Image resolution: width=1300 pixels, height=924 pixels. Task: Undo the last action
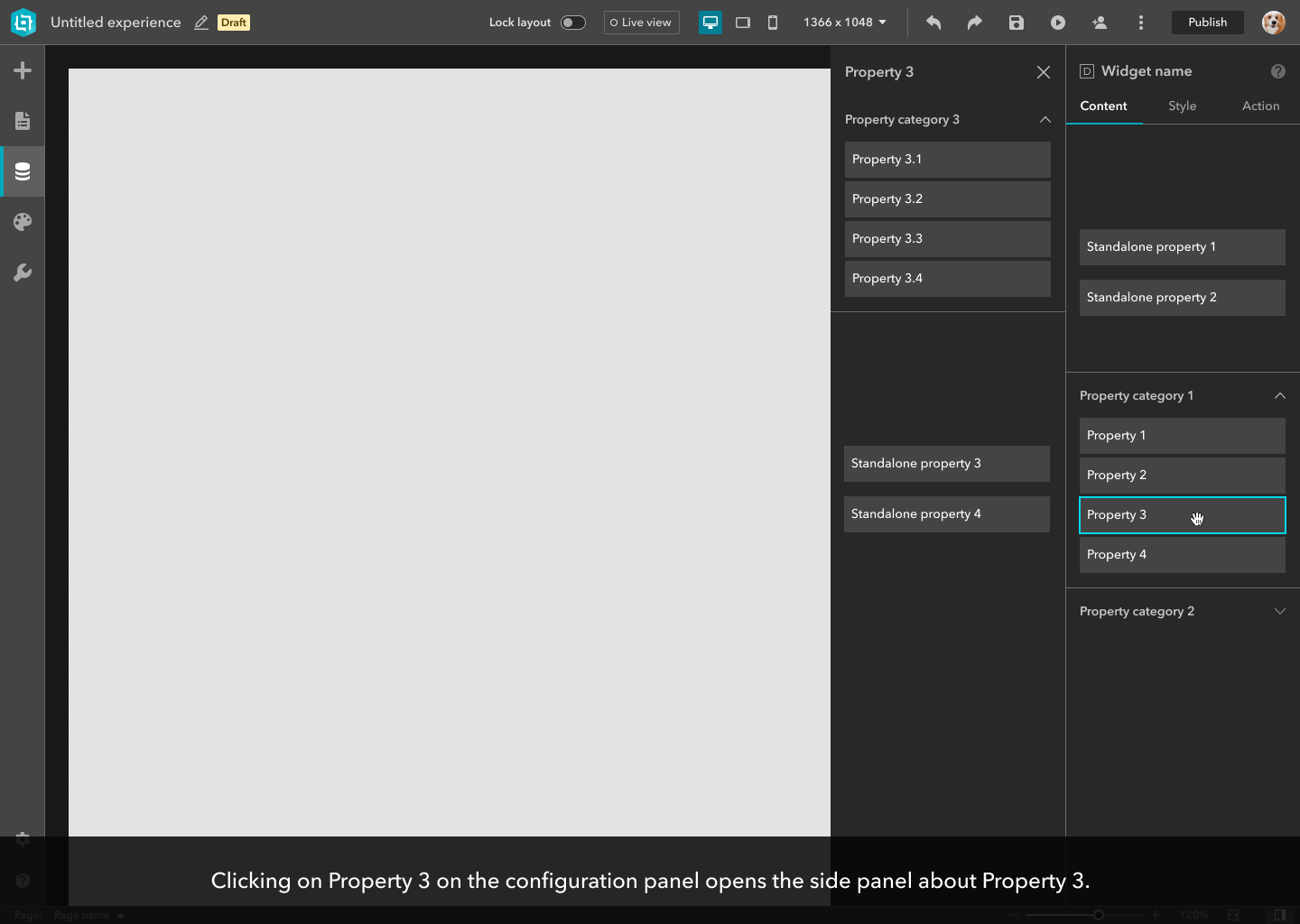click(933, 23)
